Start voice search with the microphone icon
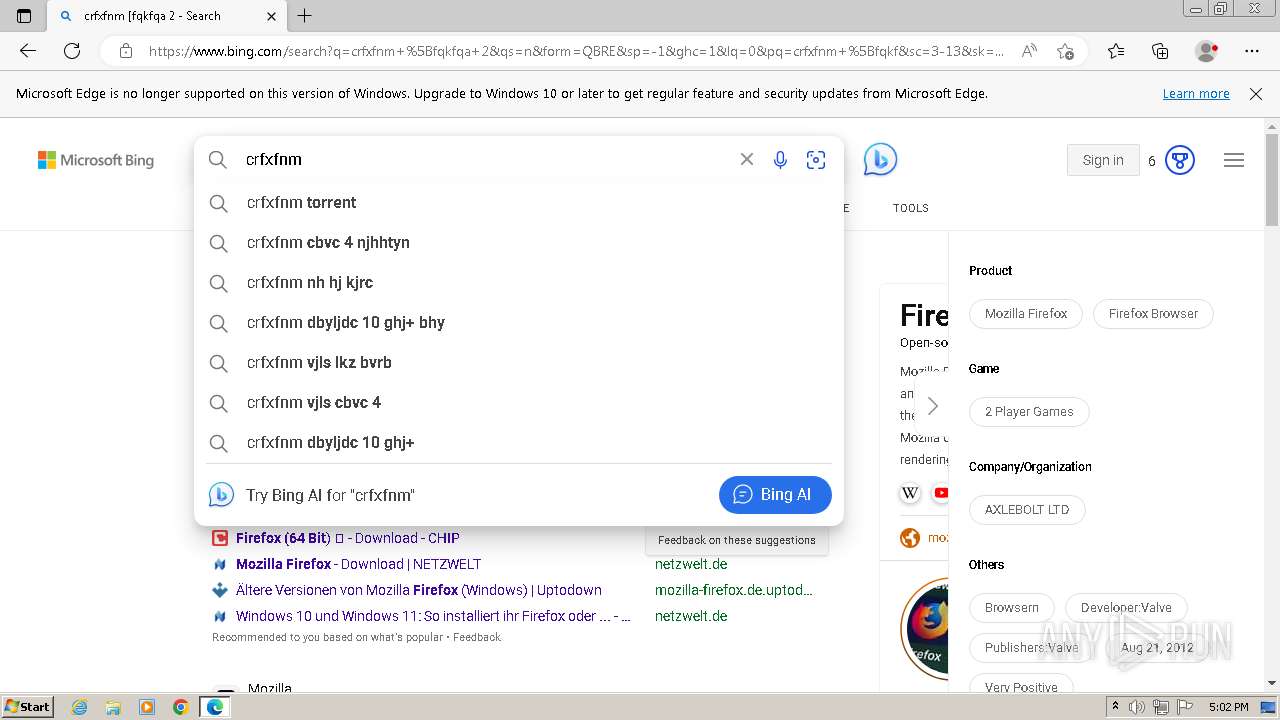1280x720 pixels. tap(781, 160)
